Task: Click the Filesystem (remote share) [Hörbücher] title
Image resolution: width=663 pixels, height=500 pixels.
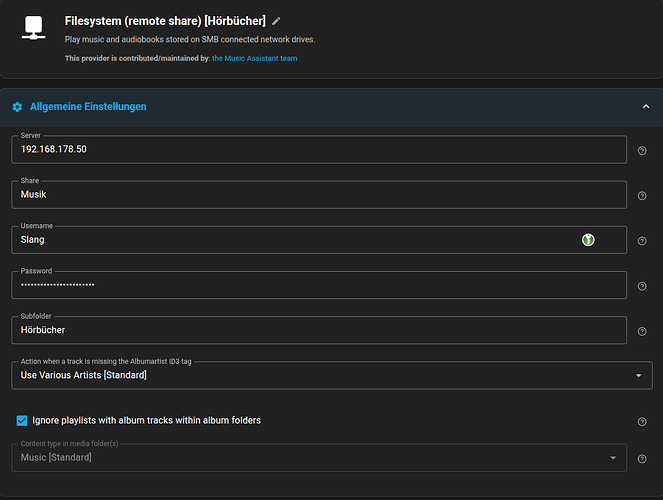Action: [165, 21]
